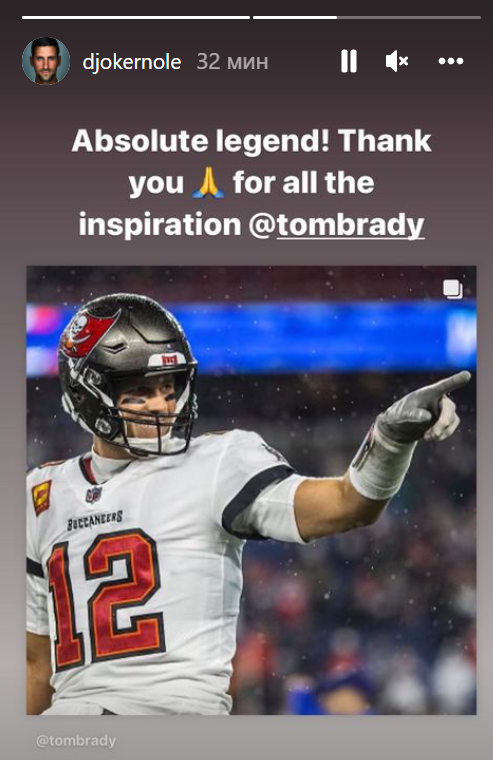Tap the multiple-photos carousel icon
Screen dimensions: 493x760
coord(453,289)
